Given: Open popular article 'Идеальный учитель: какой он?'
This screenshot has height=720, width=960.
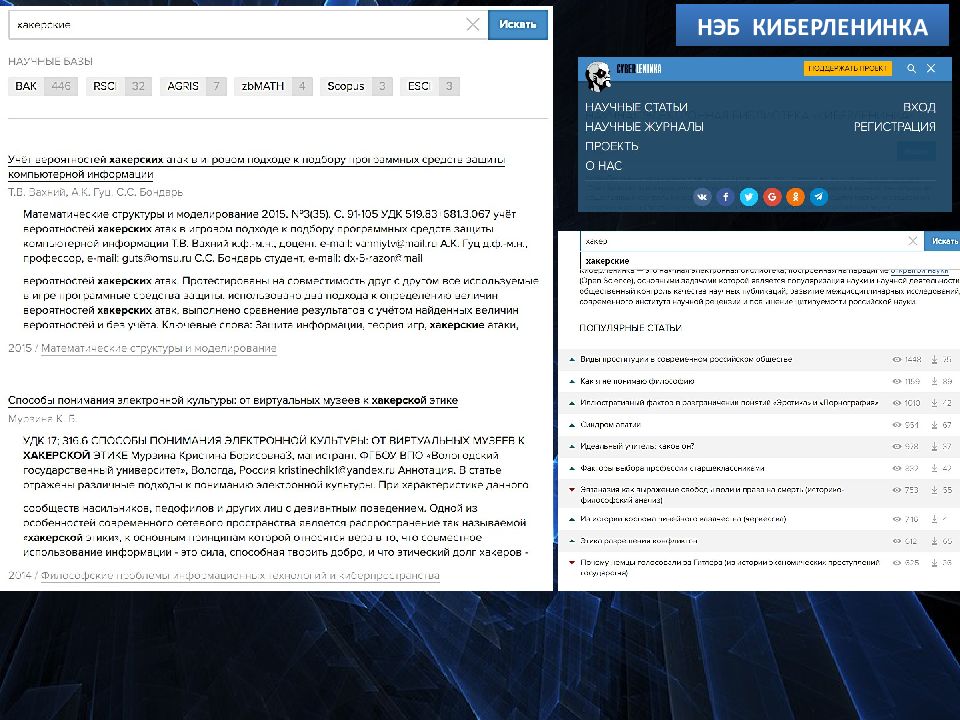Looking at the screenshot, I should [x=637, y=446].
